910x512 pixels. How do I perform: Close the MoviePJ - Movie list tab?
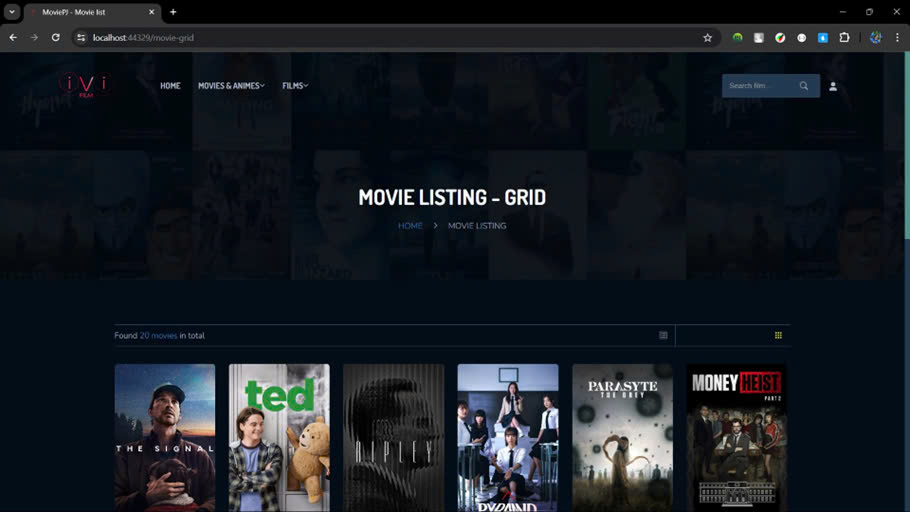click(151, 12)
